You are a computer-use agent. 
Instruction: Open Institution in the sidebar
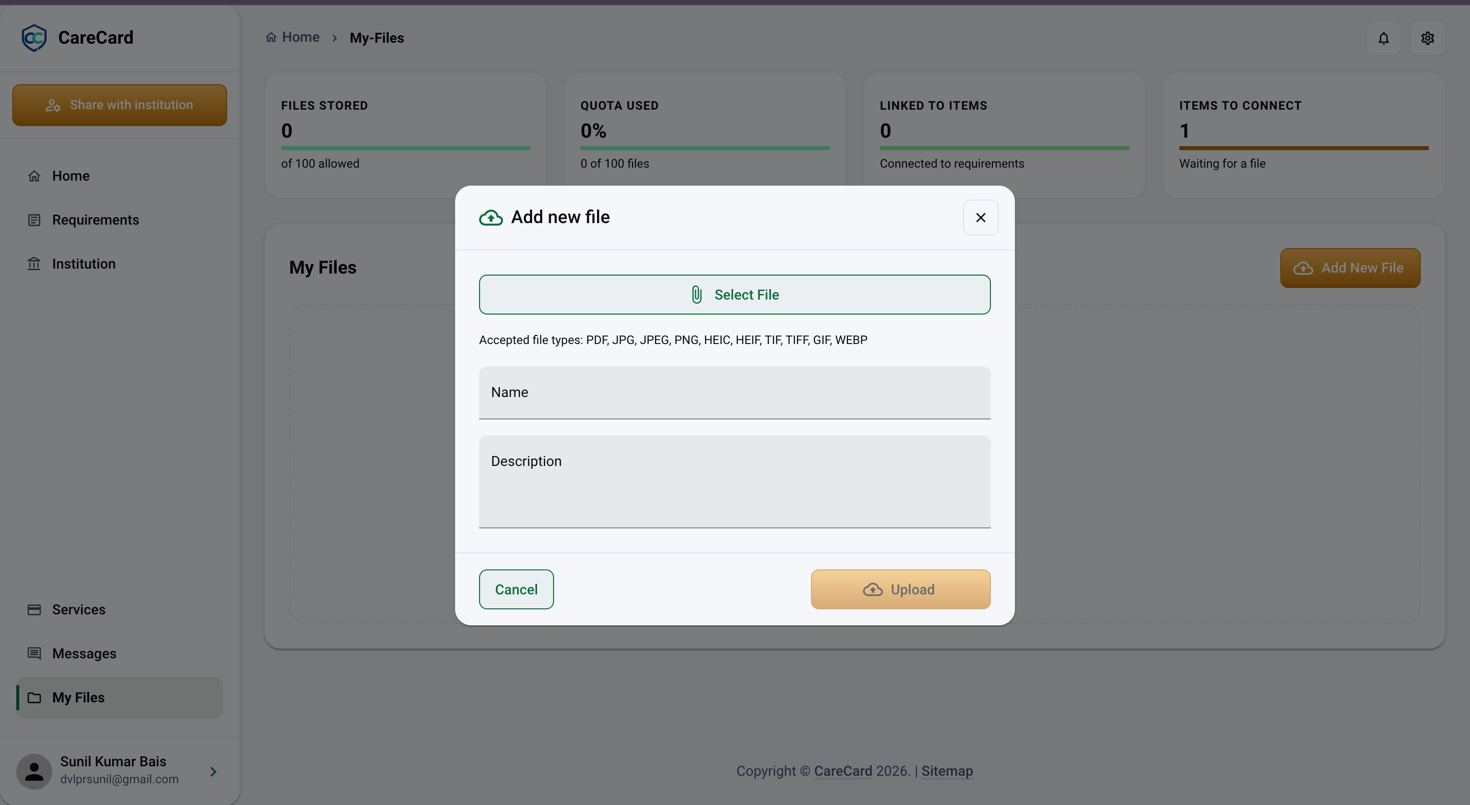click(120, 264)
